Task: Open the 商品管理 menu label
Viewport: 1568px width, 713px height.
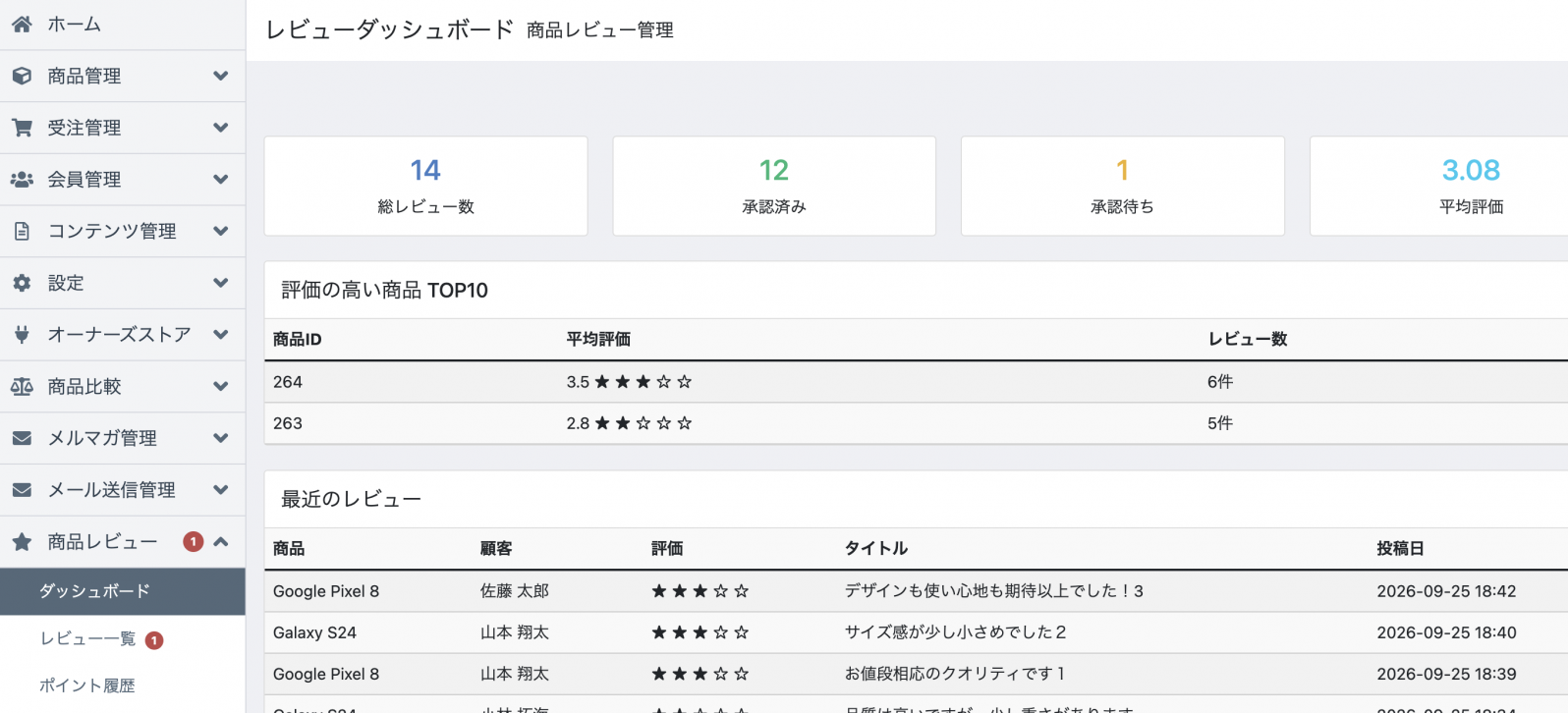Action: [84, 76]
